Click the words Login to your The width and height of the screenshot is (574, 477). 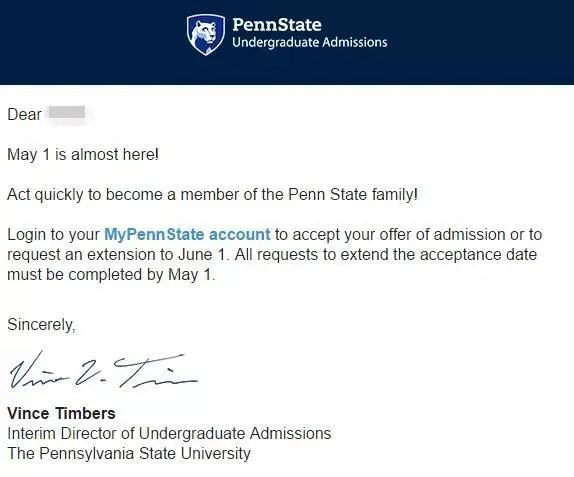53,235
